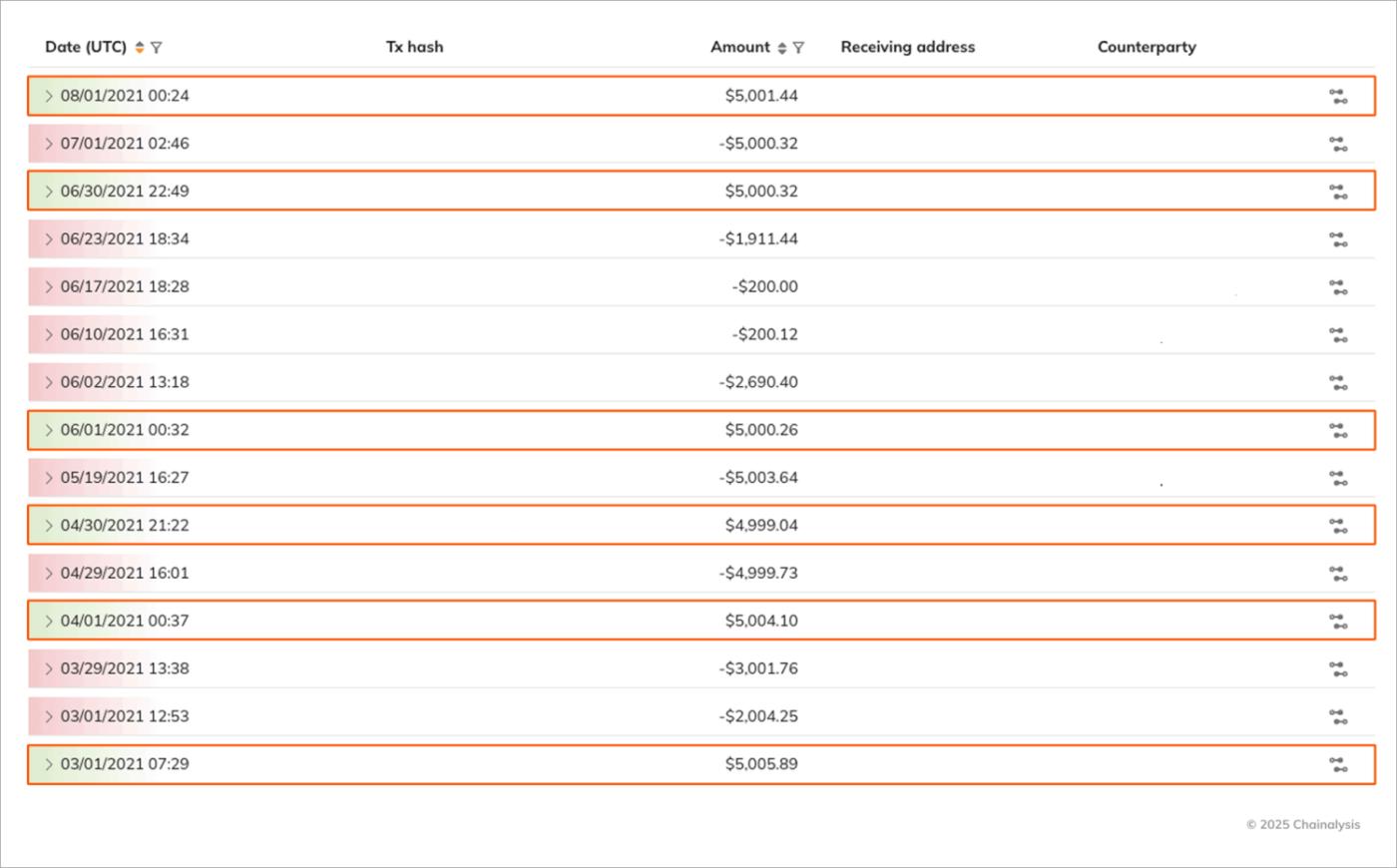This screenshot has height=868, width=1397.
Task: Click the $5,000.26 amount cell
Action: tap(760, 430)
